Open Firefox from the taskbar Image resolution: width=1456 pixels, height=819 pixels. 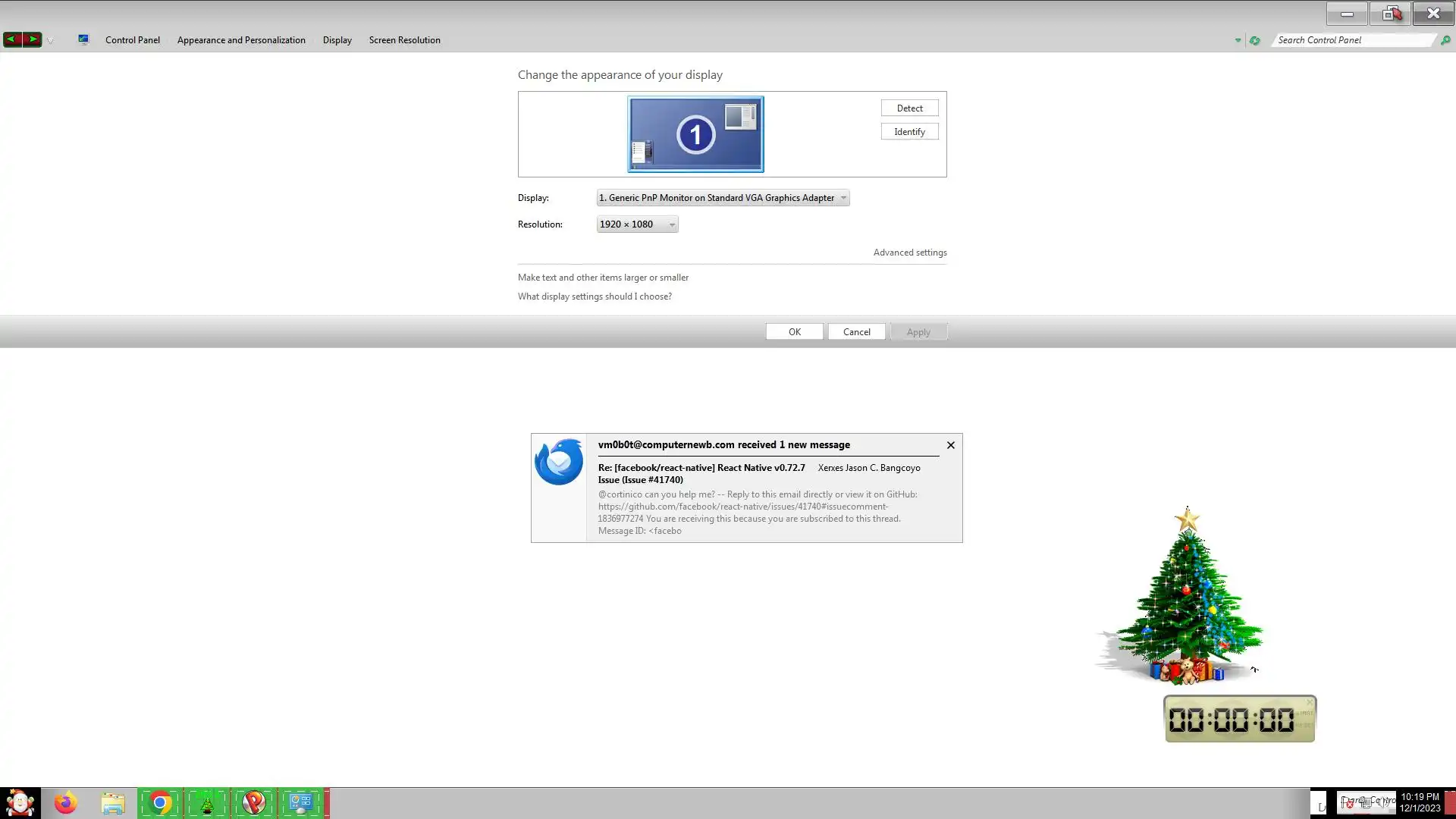click(x=66, y=803)
